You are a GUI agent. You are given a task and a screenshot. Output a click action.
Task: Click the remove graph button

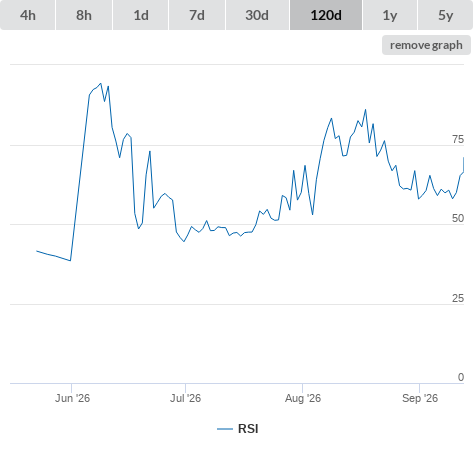(x=426, y=45)
